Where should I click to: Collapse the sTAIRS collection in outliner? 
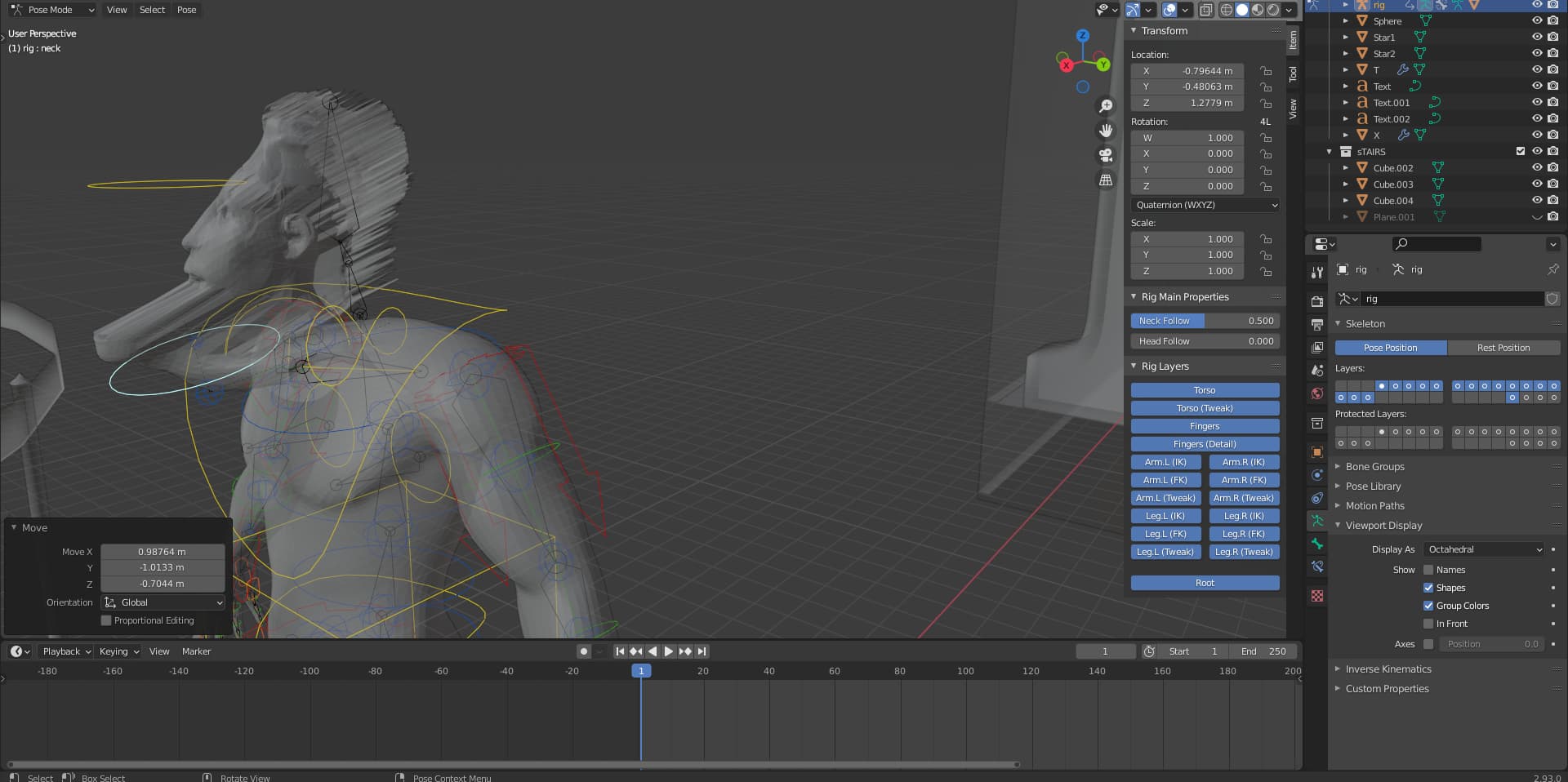click(1329, 152)
